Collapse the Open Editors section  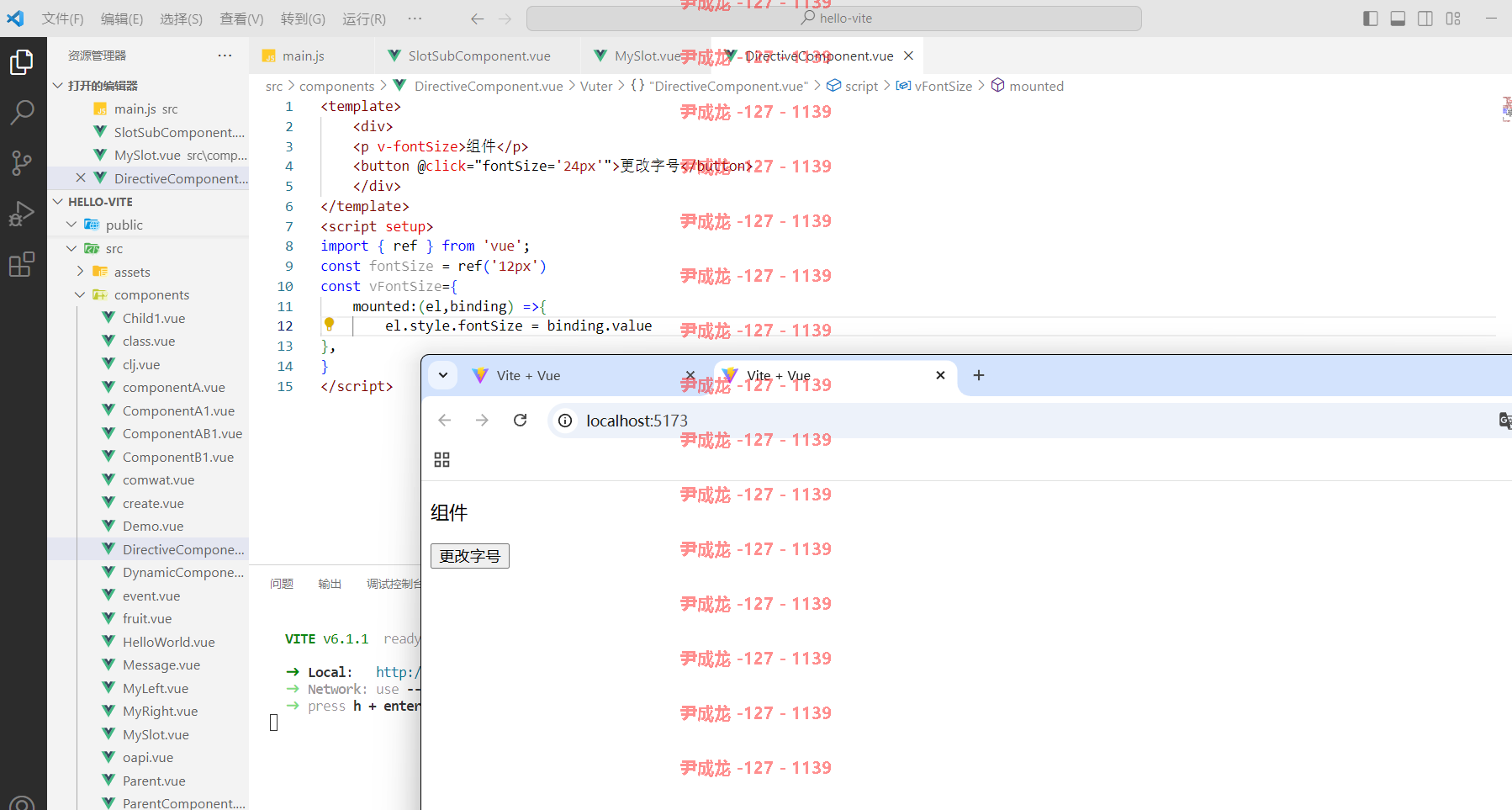pyautogui.click(x=58, y=85)
